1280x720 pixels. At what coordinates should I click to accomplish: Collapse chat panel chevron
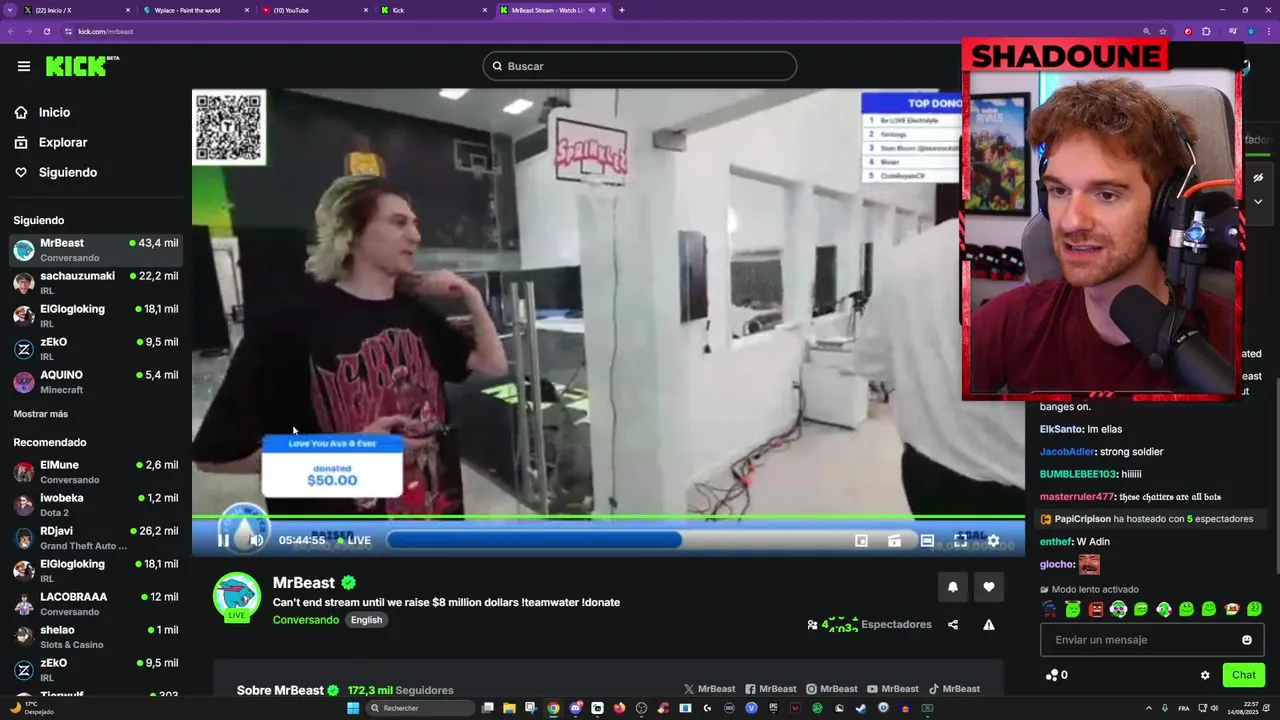click(x=1258, y=202)
